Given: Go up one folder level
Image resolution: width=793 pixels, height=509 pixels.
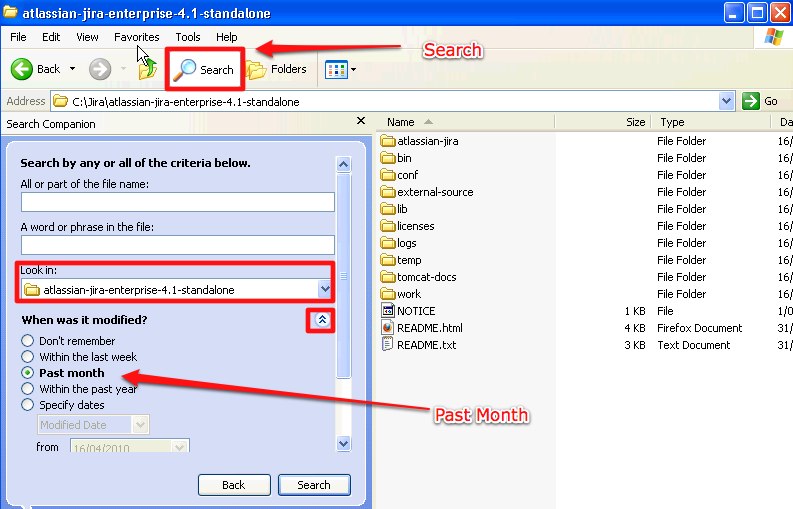Looking at the screenshot, I should coord(147,69).
